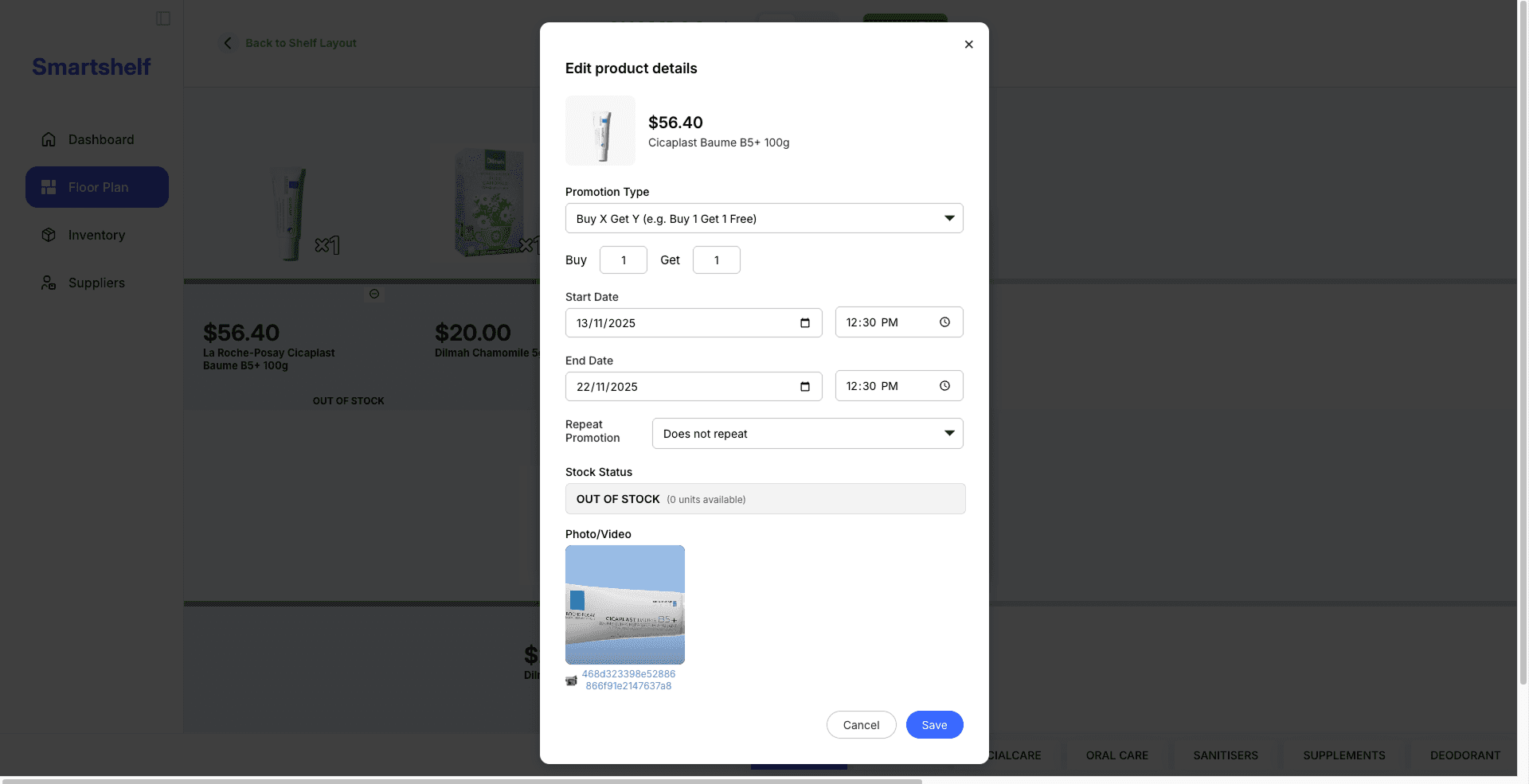Expand the Repeat Promotion dropdown
Screen dimensions: 1529x784
[x=808, y=433]
